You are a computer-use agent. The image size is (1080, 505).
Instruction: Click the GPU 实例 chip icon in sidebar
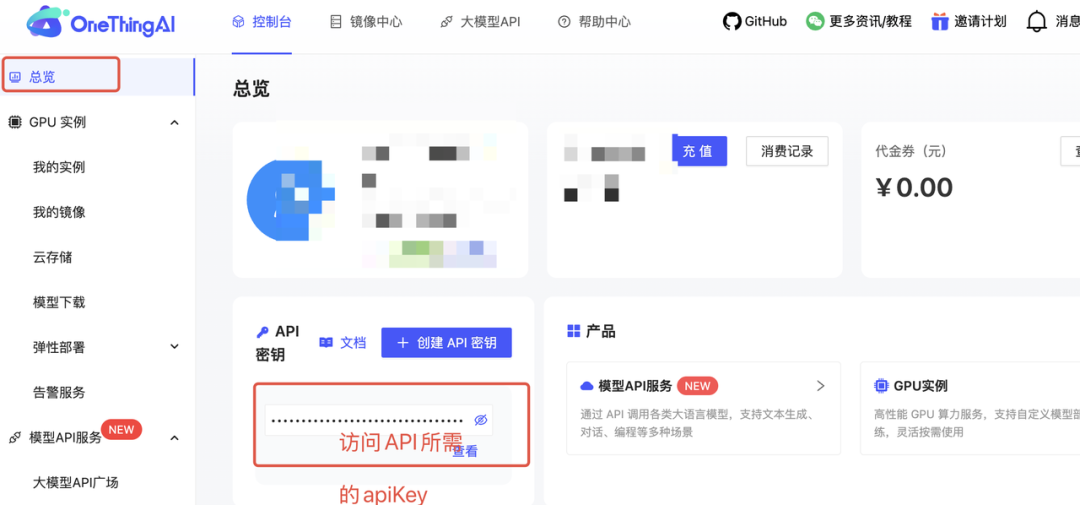pyautogui.click(x=15, y=122)
